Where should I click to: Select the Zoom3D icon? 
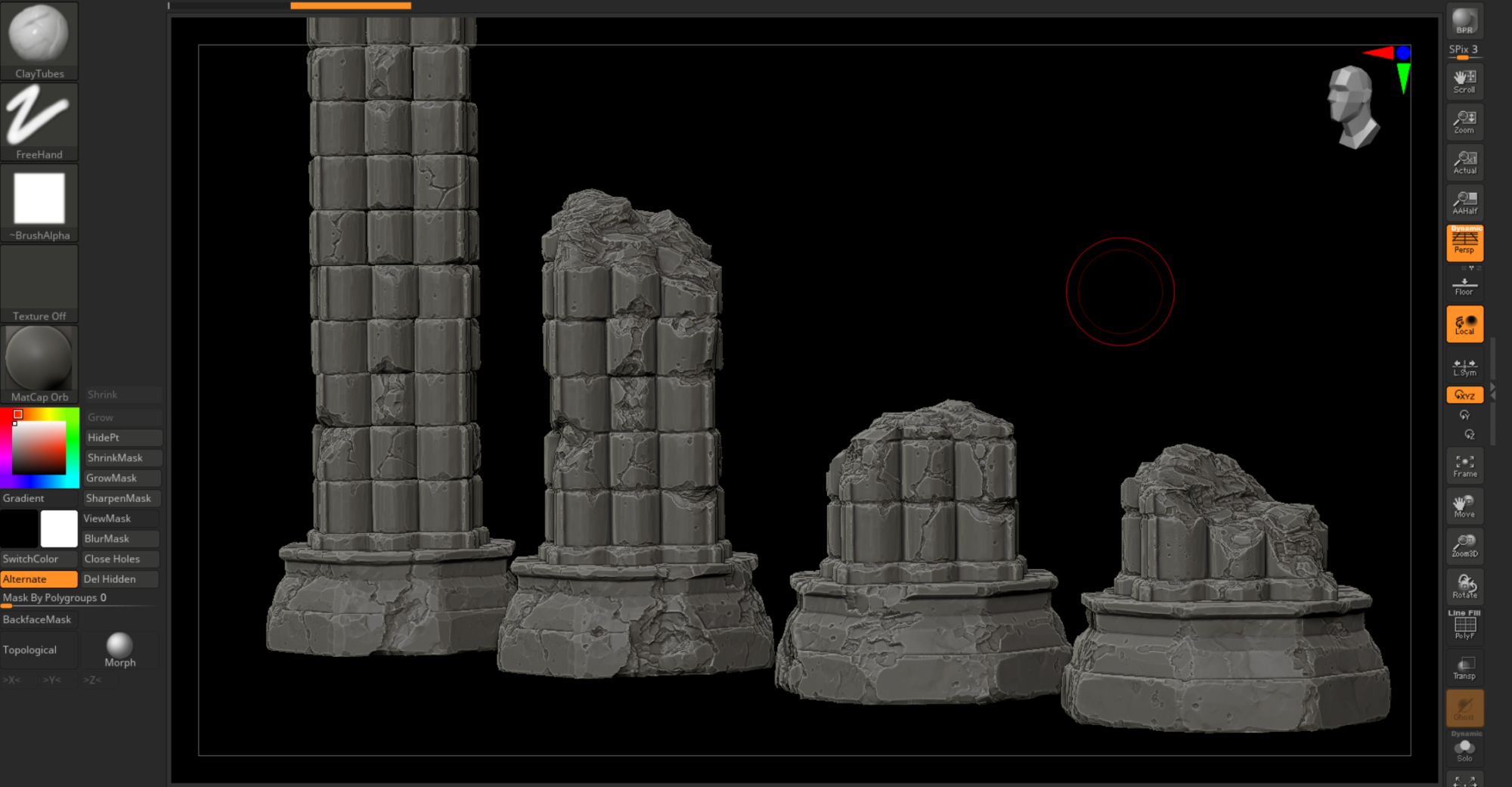click(1464, 546)
